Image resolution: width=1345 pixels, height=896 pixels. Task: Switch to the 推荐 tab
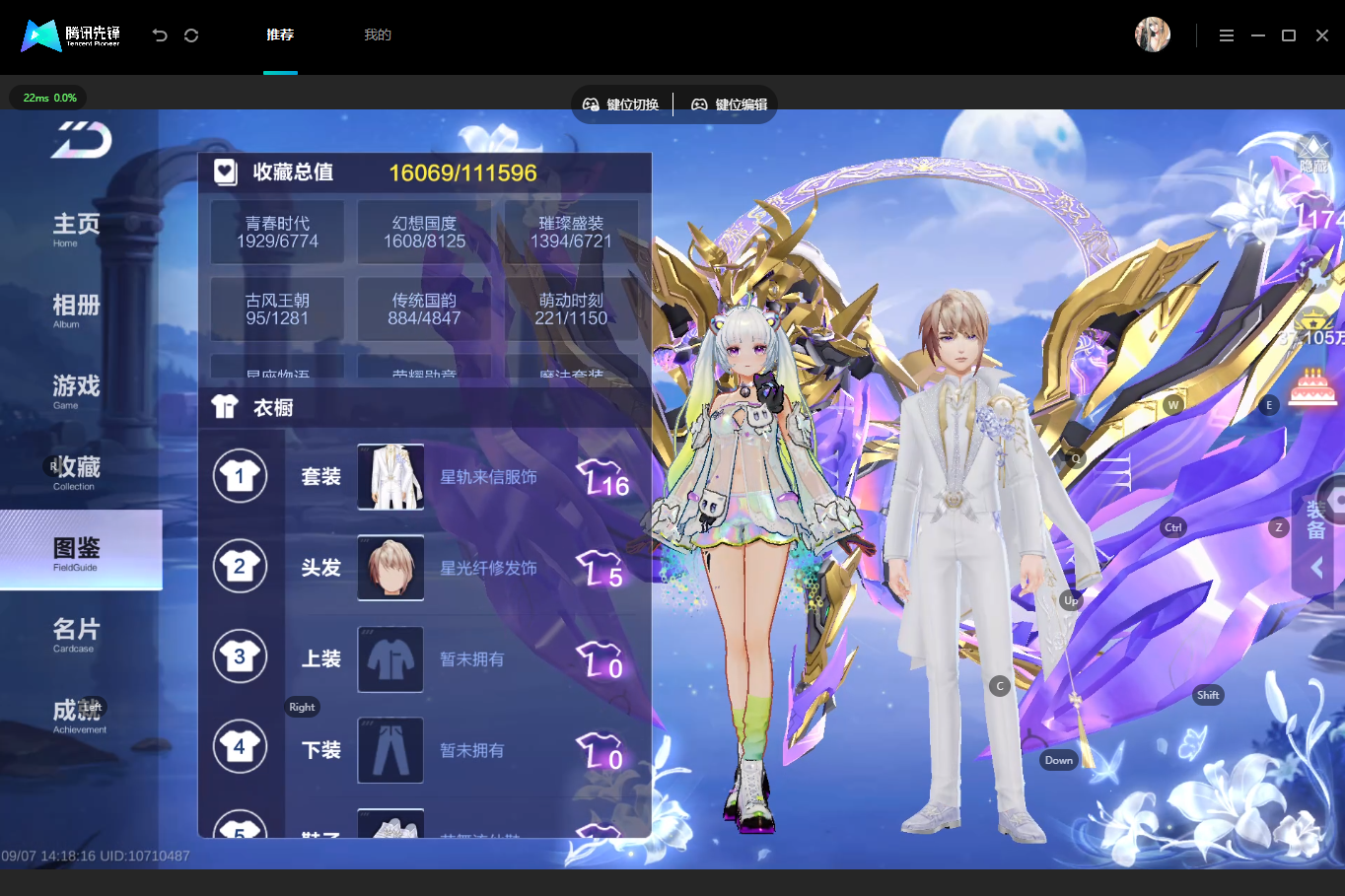[x=280, y=34]
